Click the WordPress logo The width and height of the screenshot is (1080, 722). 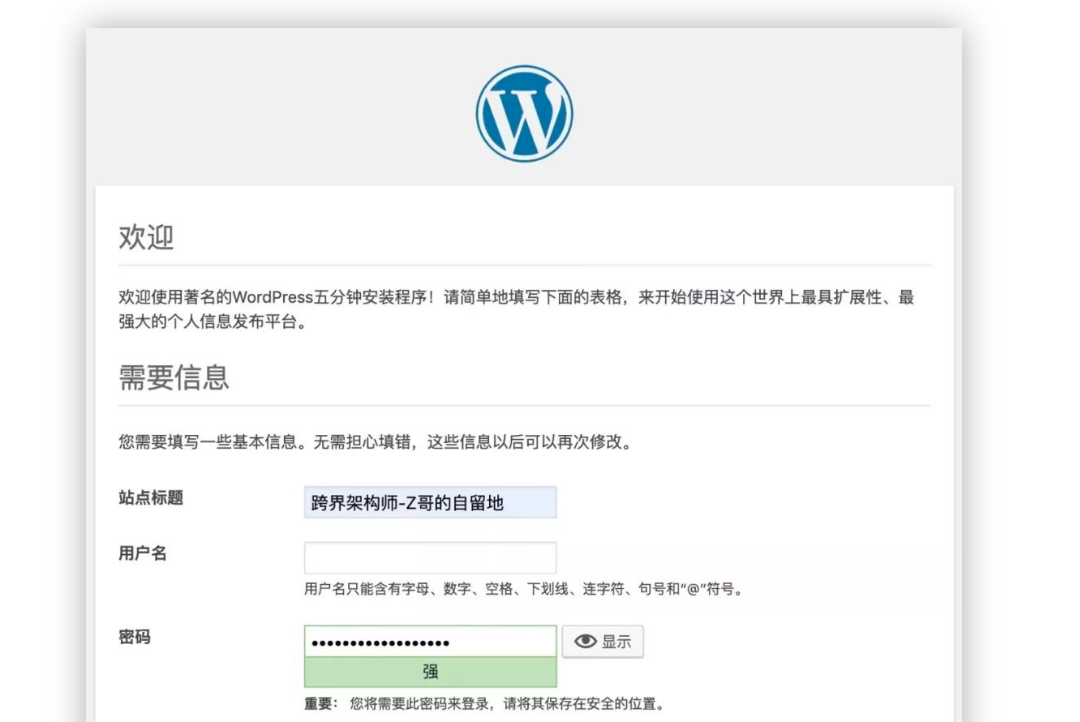coord(524,114)
